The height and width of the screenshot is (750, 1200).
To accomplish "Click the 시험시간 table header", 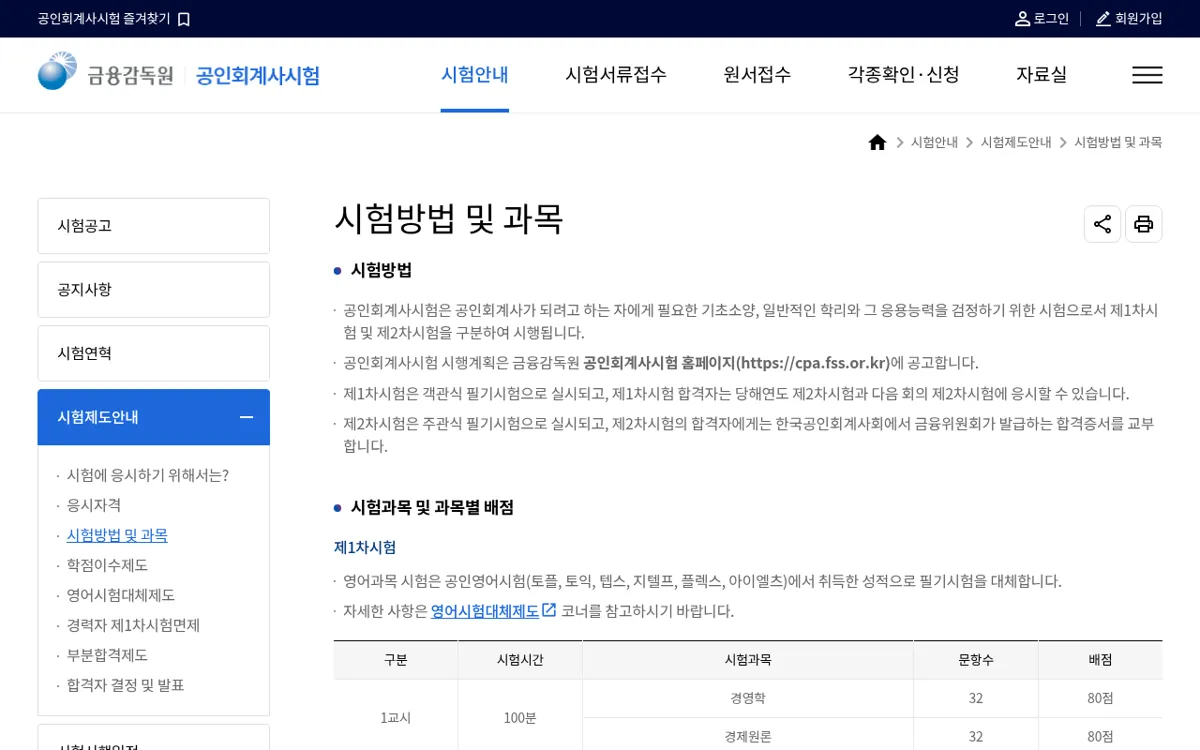I will pos(520,660).
